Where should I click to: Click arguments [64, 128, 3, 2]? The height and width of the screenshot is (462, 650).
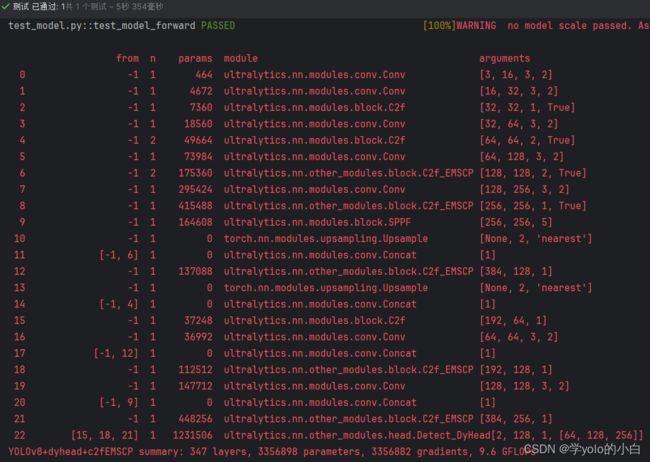coord(521,156)
